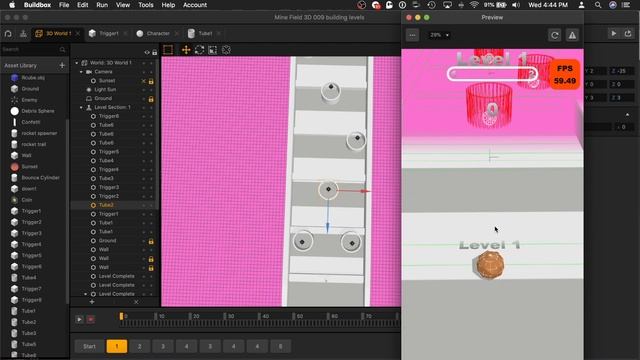Click the play icon at top right of the editor
640x360 pixels.
tap(613, 33)
